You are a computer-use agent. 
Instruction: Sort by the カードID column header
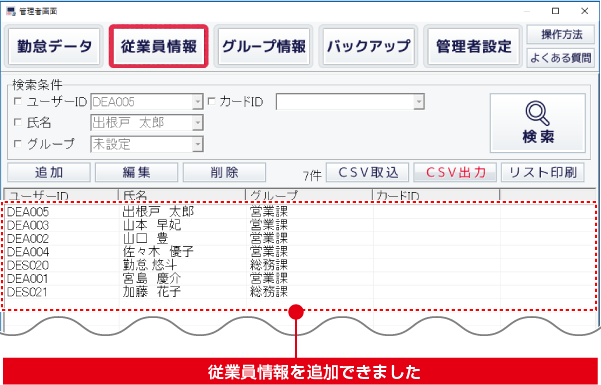(x=436, y=195)
